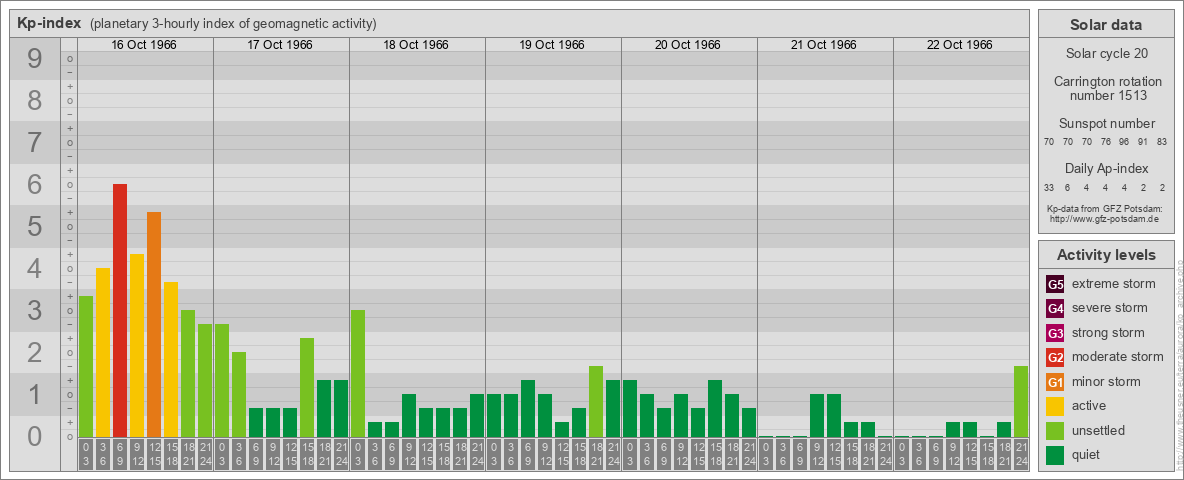
Task: Click the '19 Oct 1966' date header
Action: pos(552,45)
